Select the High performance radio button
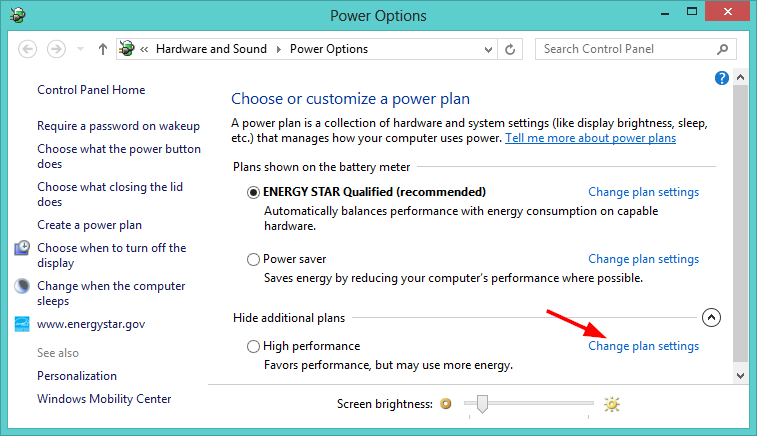 (253, 347)
